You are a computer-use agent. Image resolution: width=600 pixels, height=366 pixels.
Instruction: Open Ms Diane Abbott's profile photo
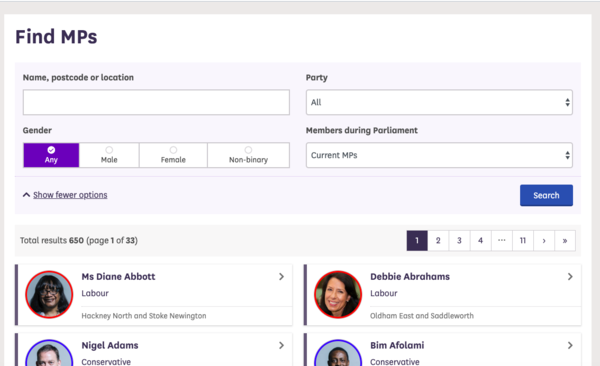[x=49, y=294]
